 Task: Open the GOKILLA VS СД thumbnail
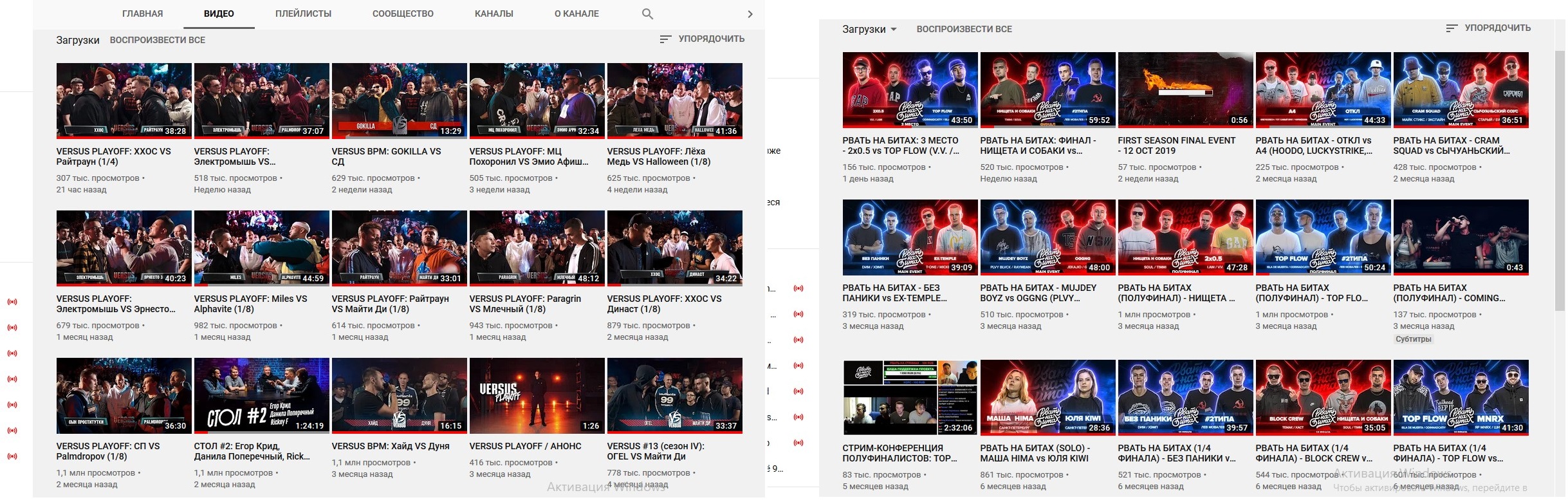click(400, 100)
